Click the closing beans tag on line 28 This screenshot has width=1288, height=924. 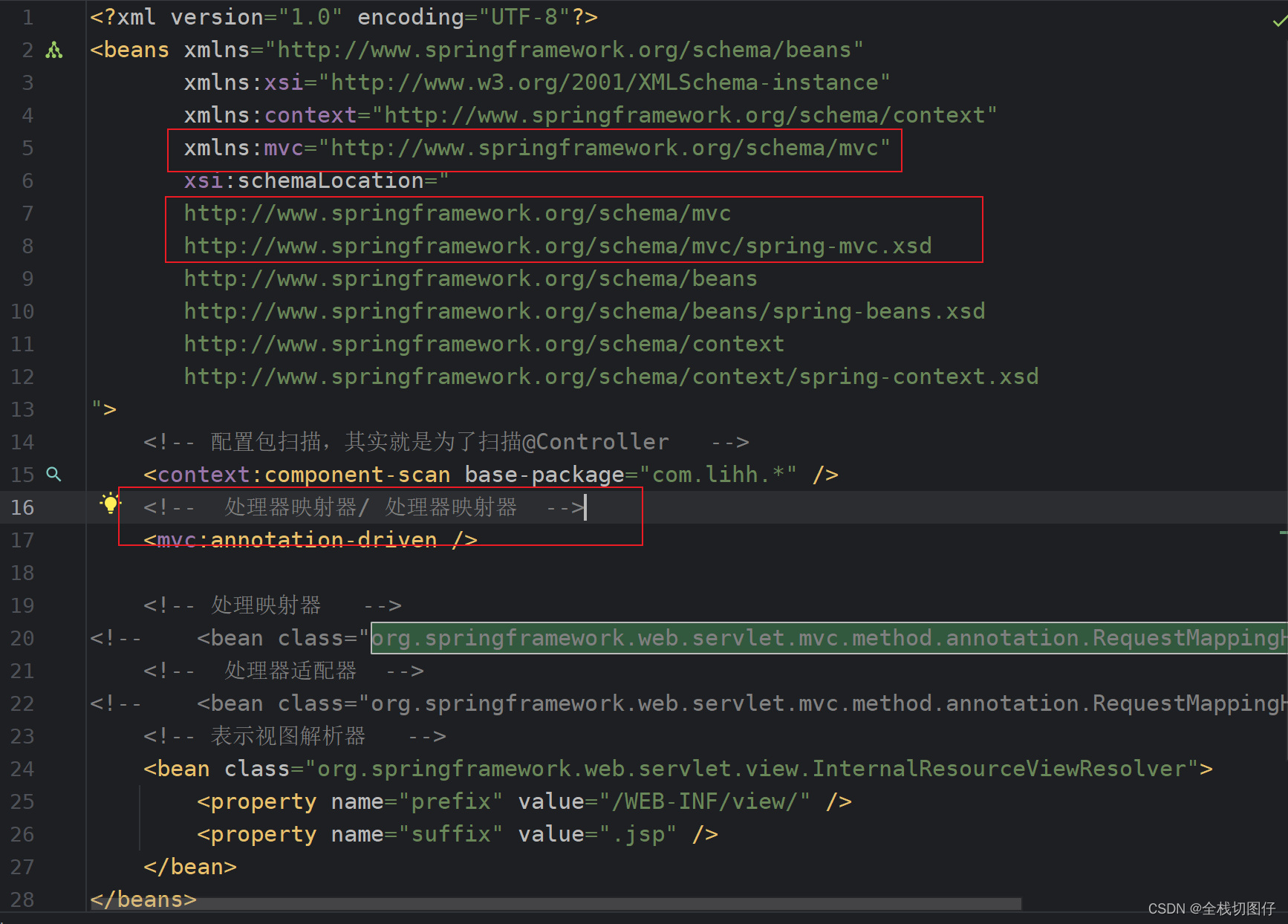[x=143, y=899]
